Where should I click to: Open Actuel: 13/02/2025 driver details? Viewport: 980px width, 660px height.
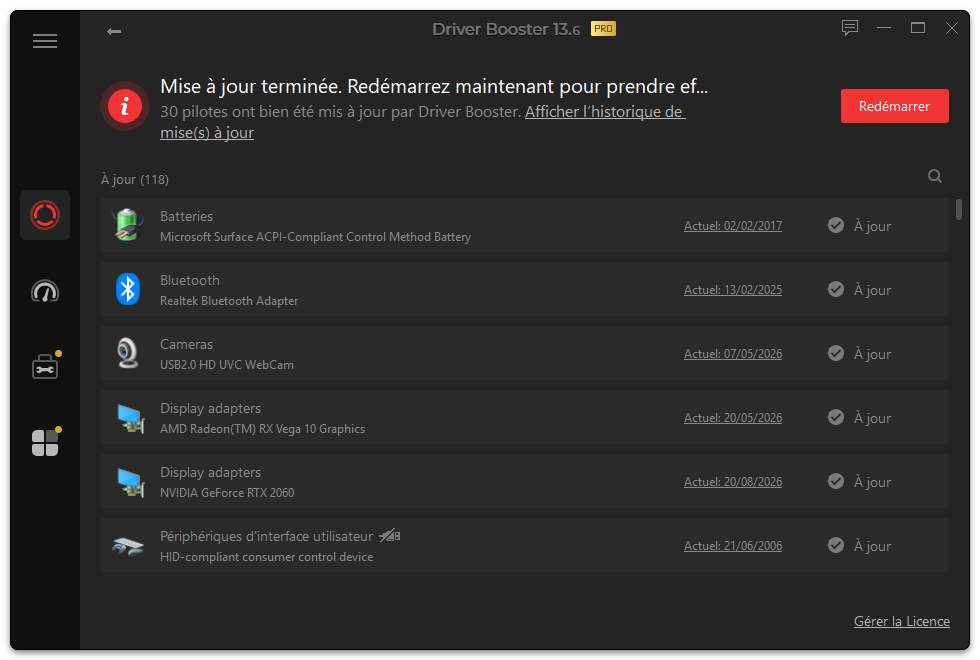coord(732,290)
